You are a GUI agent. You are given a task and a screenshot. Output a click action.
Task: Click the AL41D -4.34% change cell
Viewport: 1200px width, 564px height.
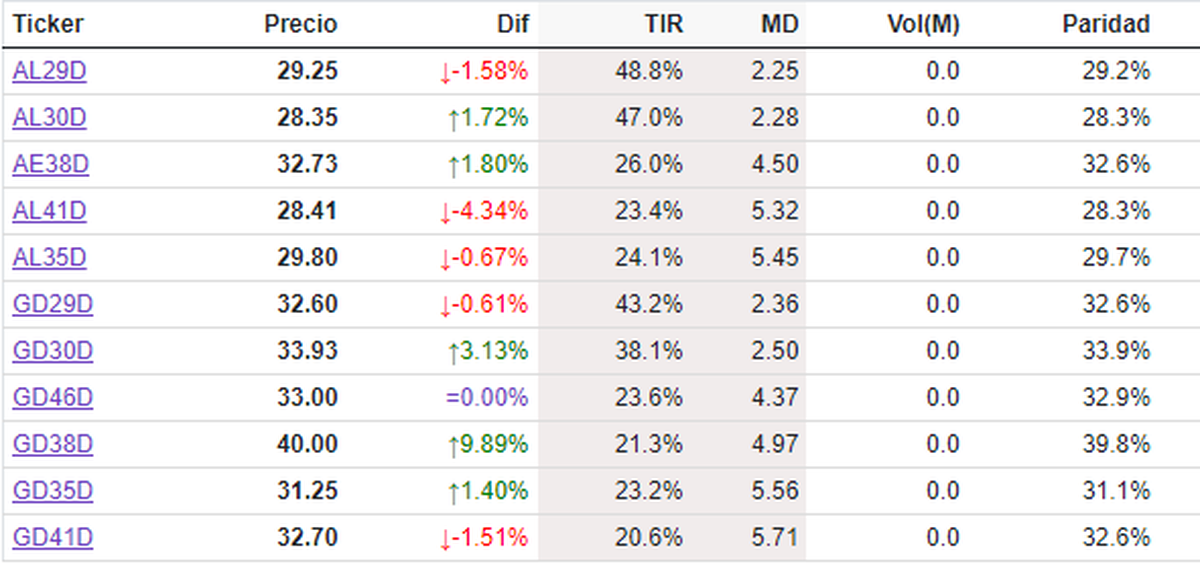click(x=483, y=211)
